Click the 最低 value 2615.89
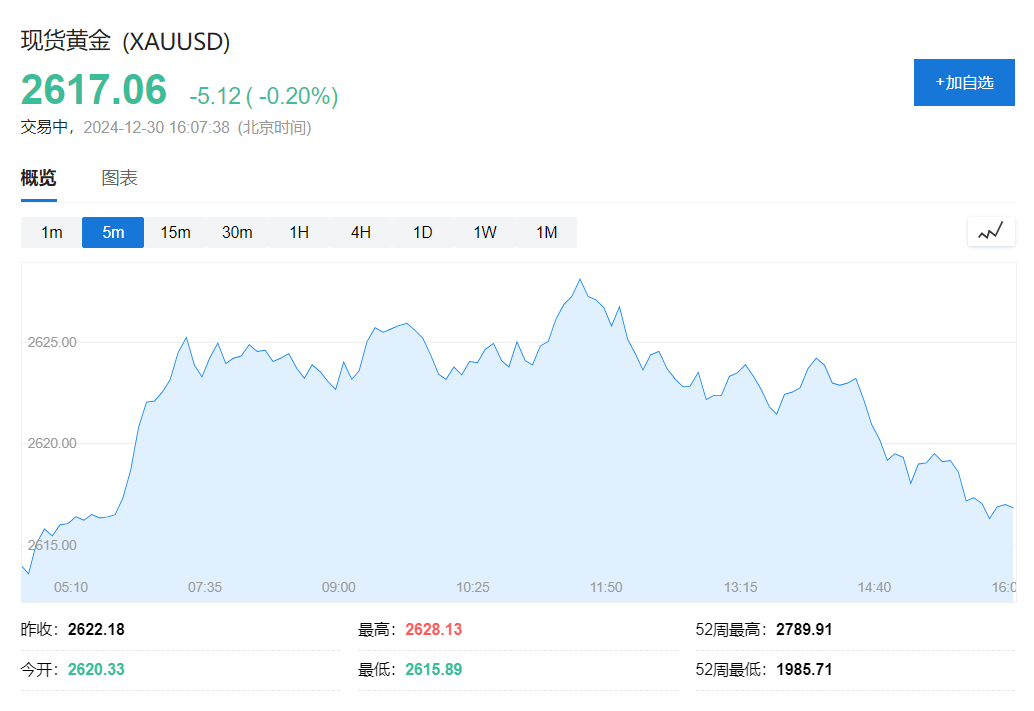 (x=433, y=669)
